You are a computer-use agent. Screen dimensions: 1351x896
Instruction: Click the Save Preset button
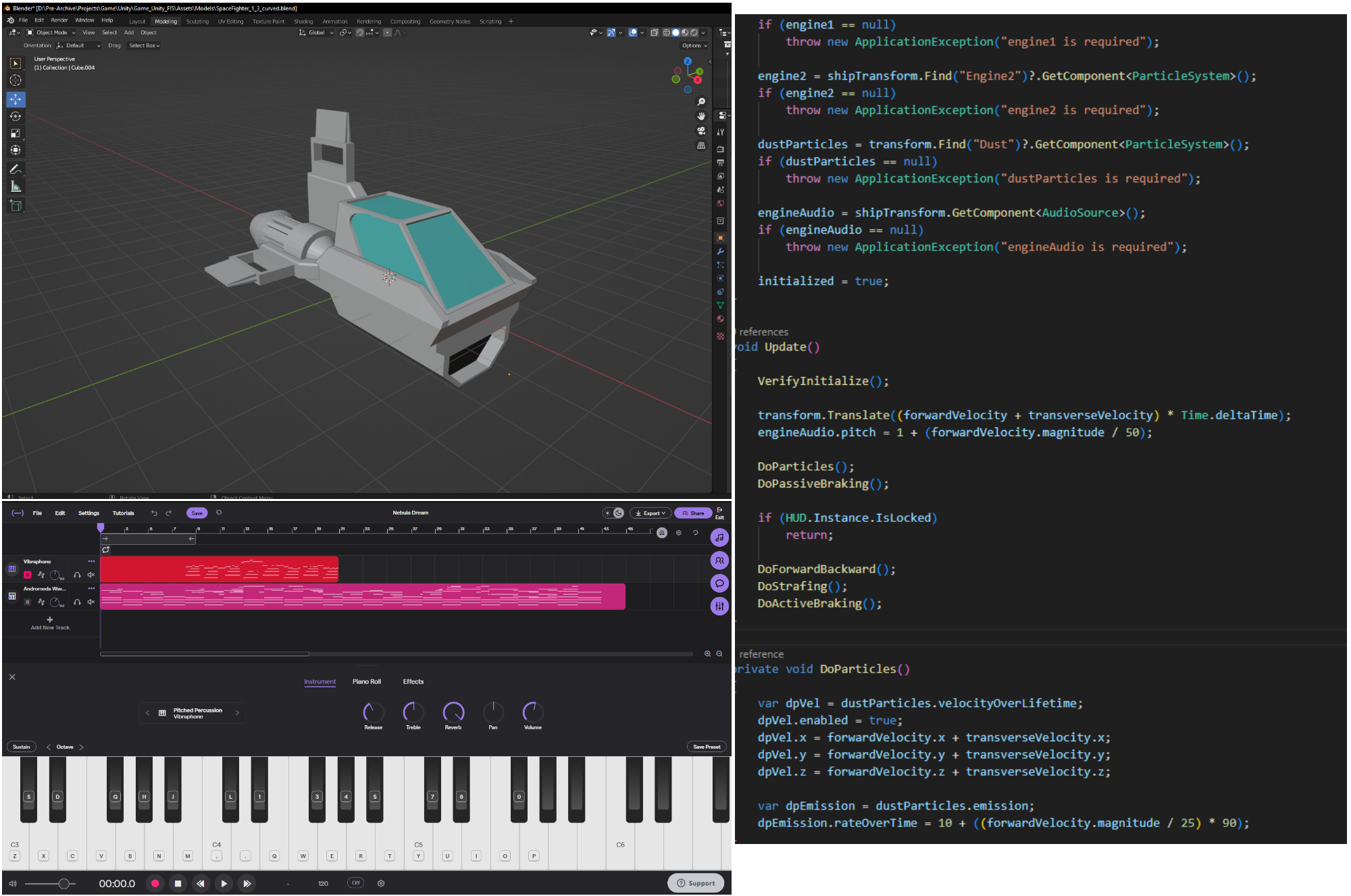707,746
